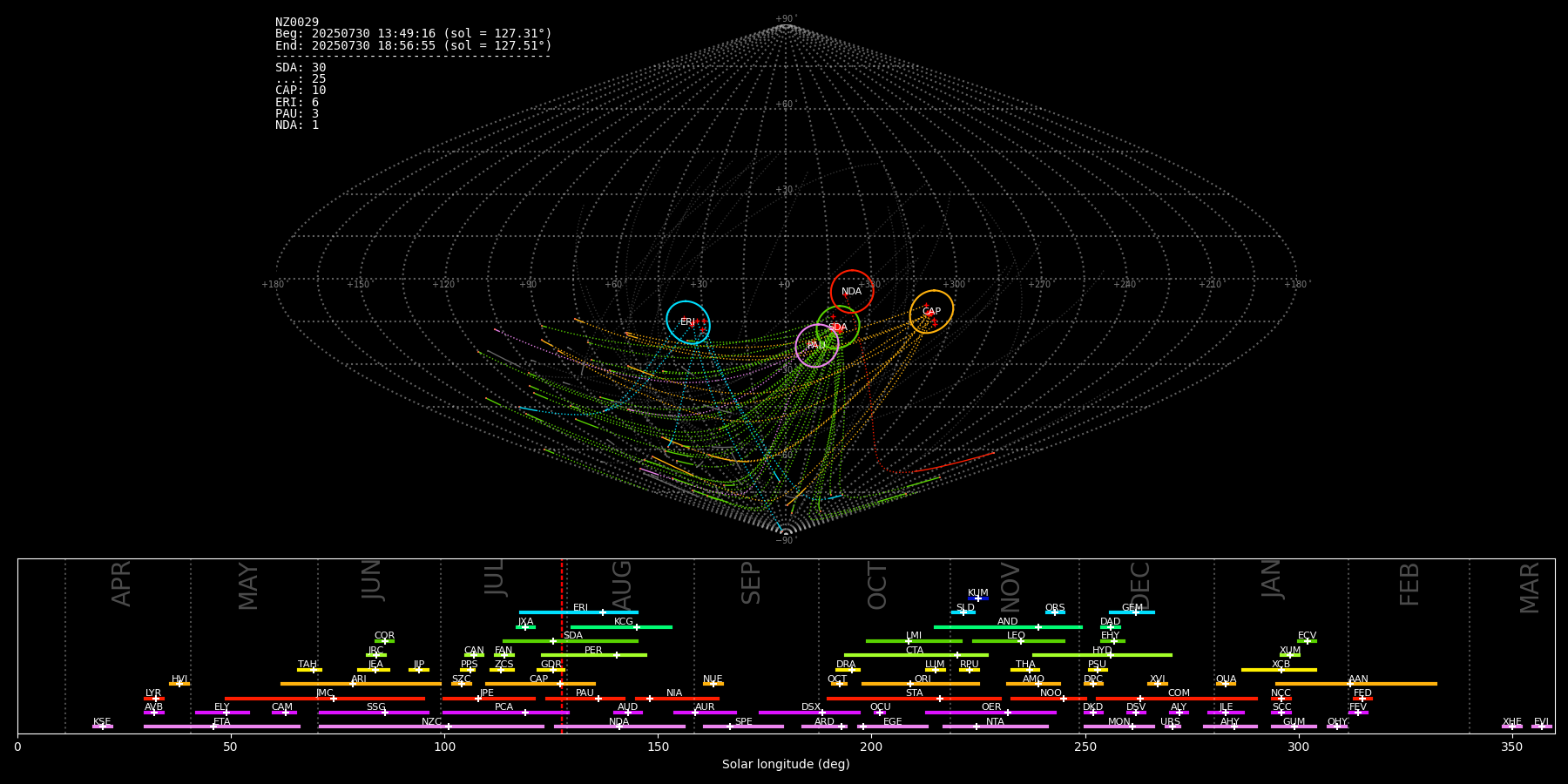1568x784 pixels.
Task: Click the red dashed current-date line in timeline
Action: pyautogui.click(x=561, y=645)
